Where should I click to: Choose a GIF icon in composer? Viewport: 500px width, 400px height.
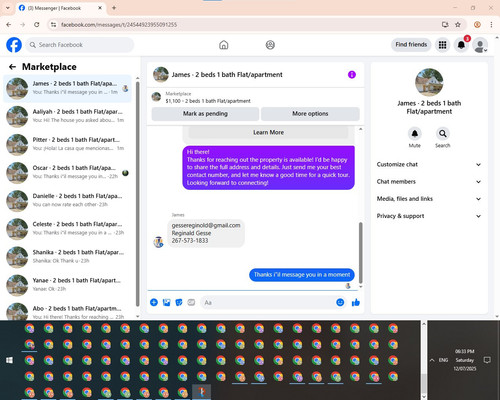pos(191,302)
